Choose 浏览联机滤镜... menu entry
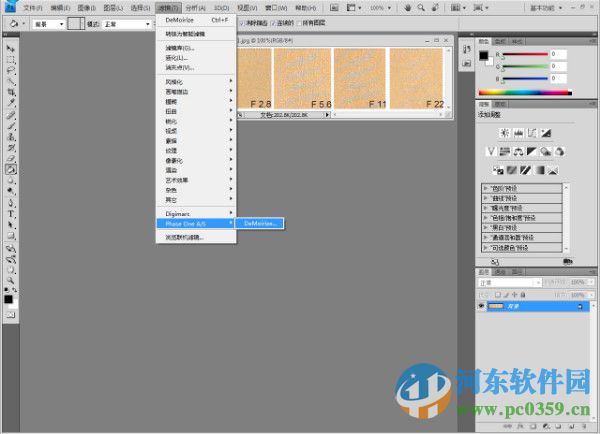Image resolution: width=600 pixels, height=434 pixels. 196,237
